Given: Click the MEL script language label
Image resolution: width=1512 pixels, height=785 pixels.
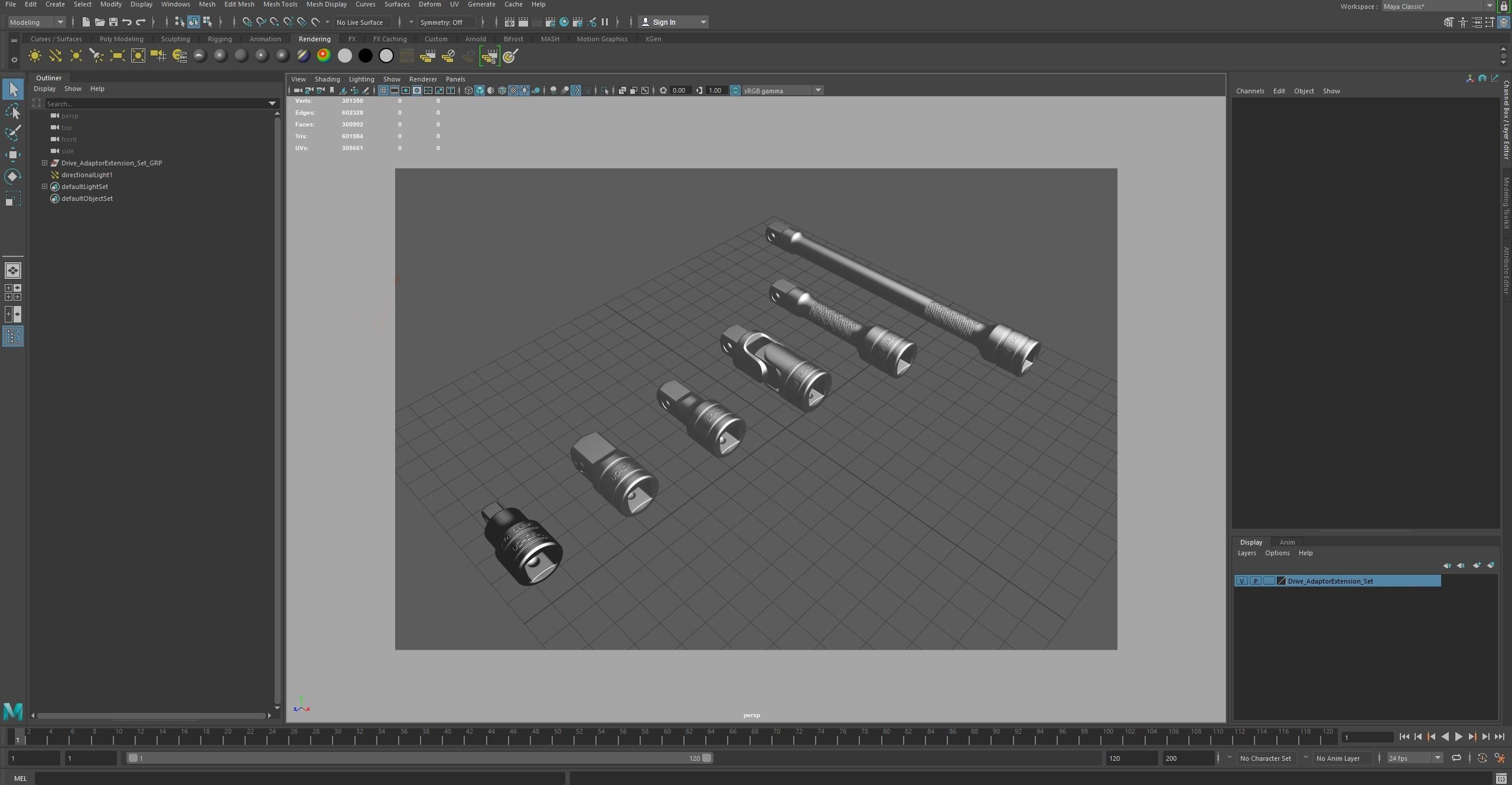Looking at the screenshot, I should (x=20, y=779).
